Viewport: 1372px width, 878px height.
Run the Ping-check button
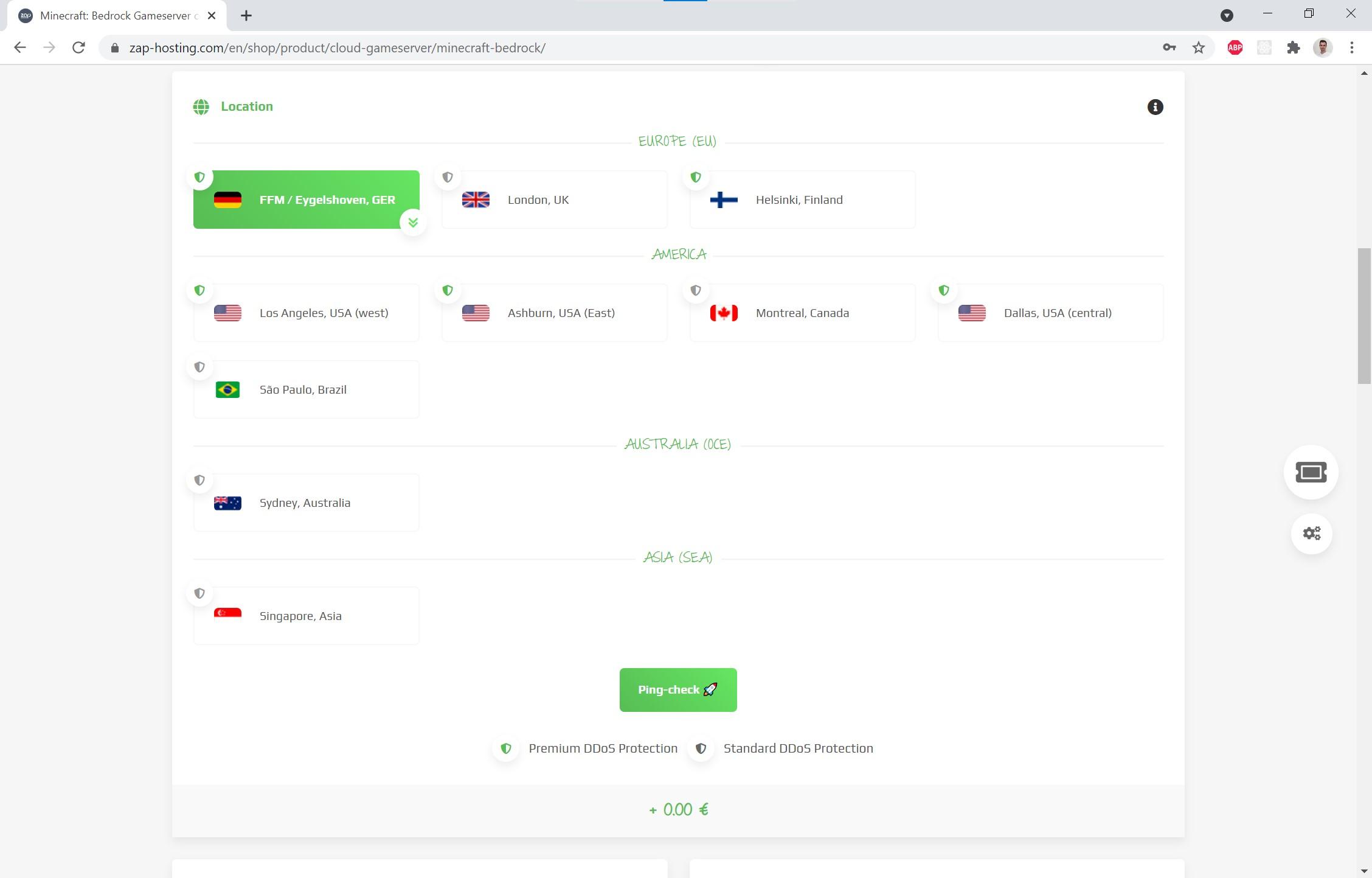tap(678, 690)
